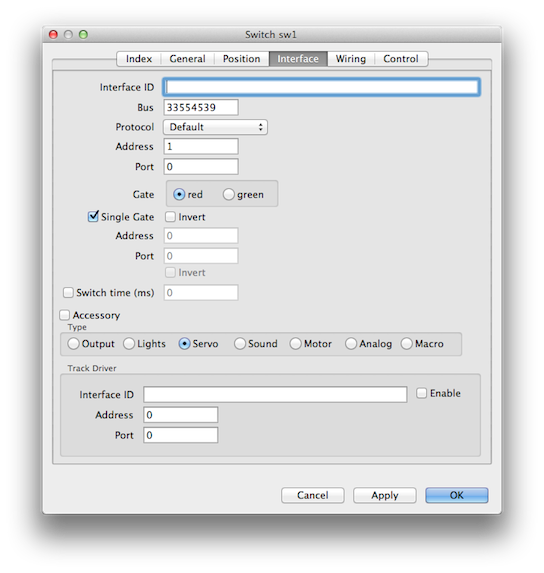Confirm with the OK button
544x573 pixels.
[456, 495]
